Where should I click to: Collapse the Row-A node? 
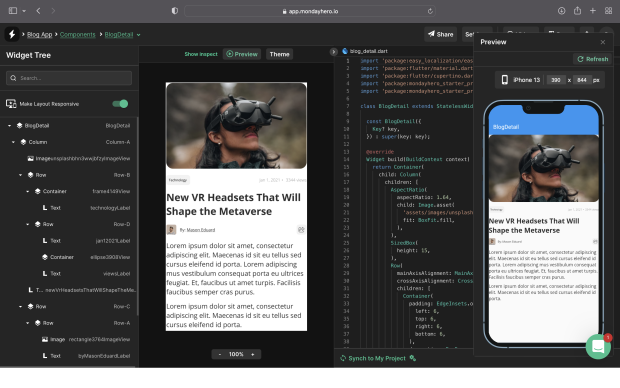tap(28, 323)
